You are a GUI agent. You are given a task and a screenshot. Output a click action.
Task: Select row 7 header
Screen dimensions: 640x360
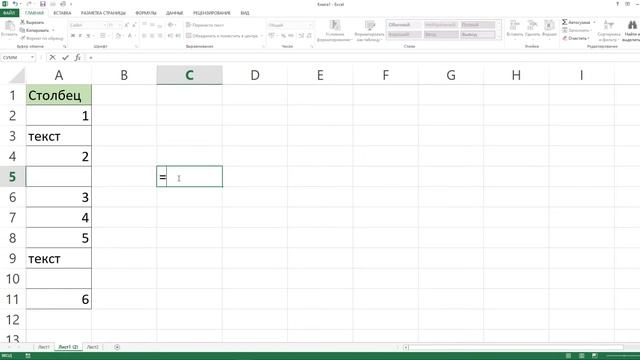coord(13,218)
